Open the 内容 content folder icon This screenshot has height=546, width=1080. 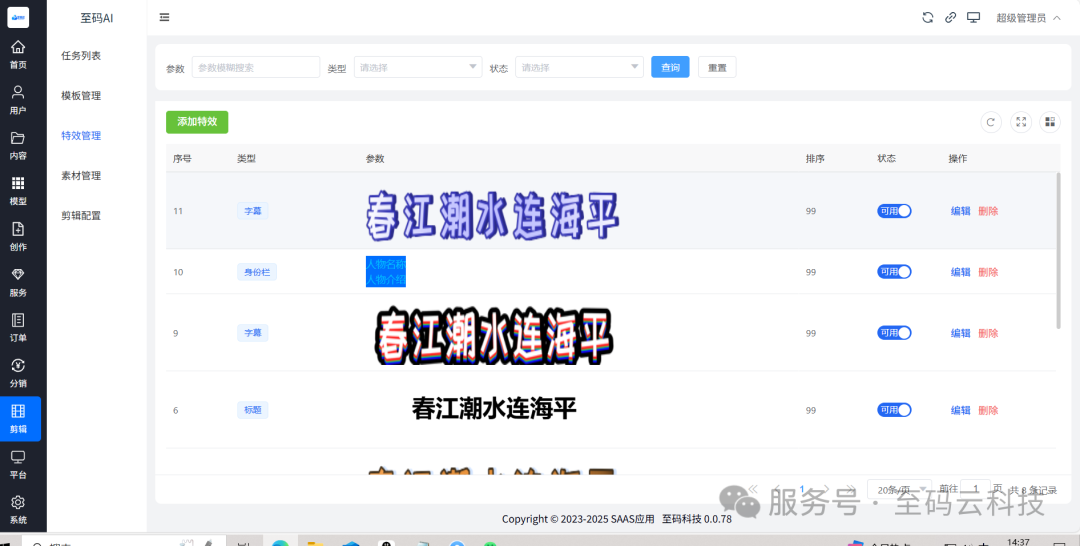(18, 145)
